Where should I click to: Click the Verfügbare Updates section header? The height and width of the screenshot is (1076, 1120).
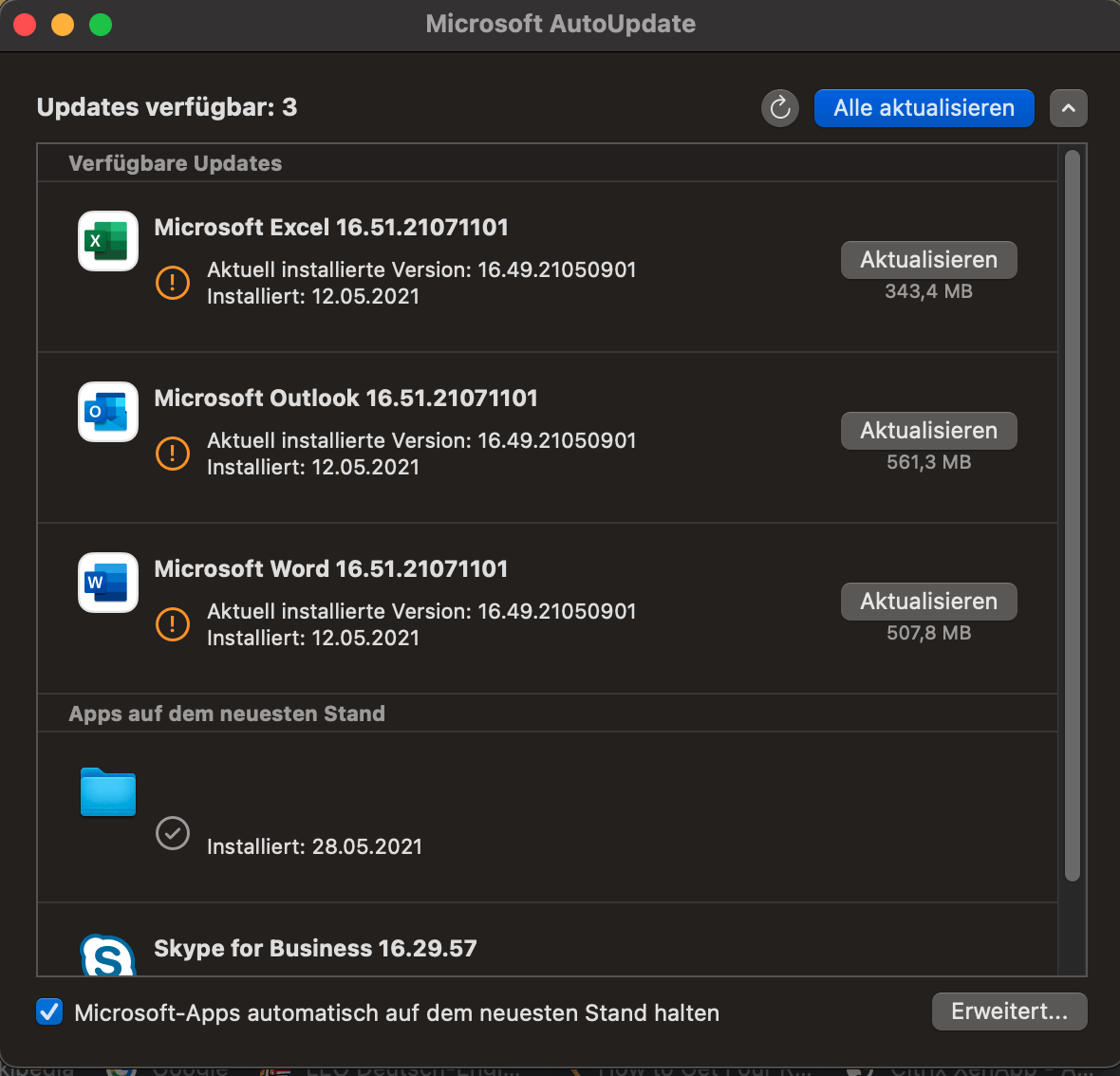click(175, 163)
